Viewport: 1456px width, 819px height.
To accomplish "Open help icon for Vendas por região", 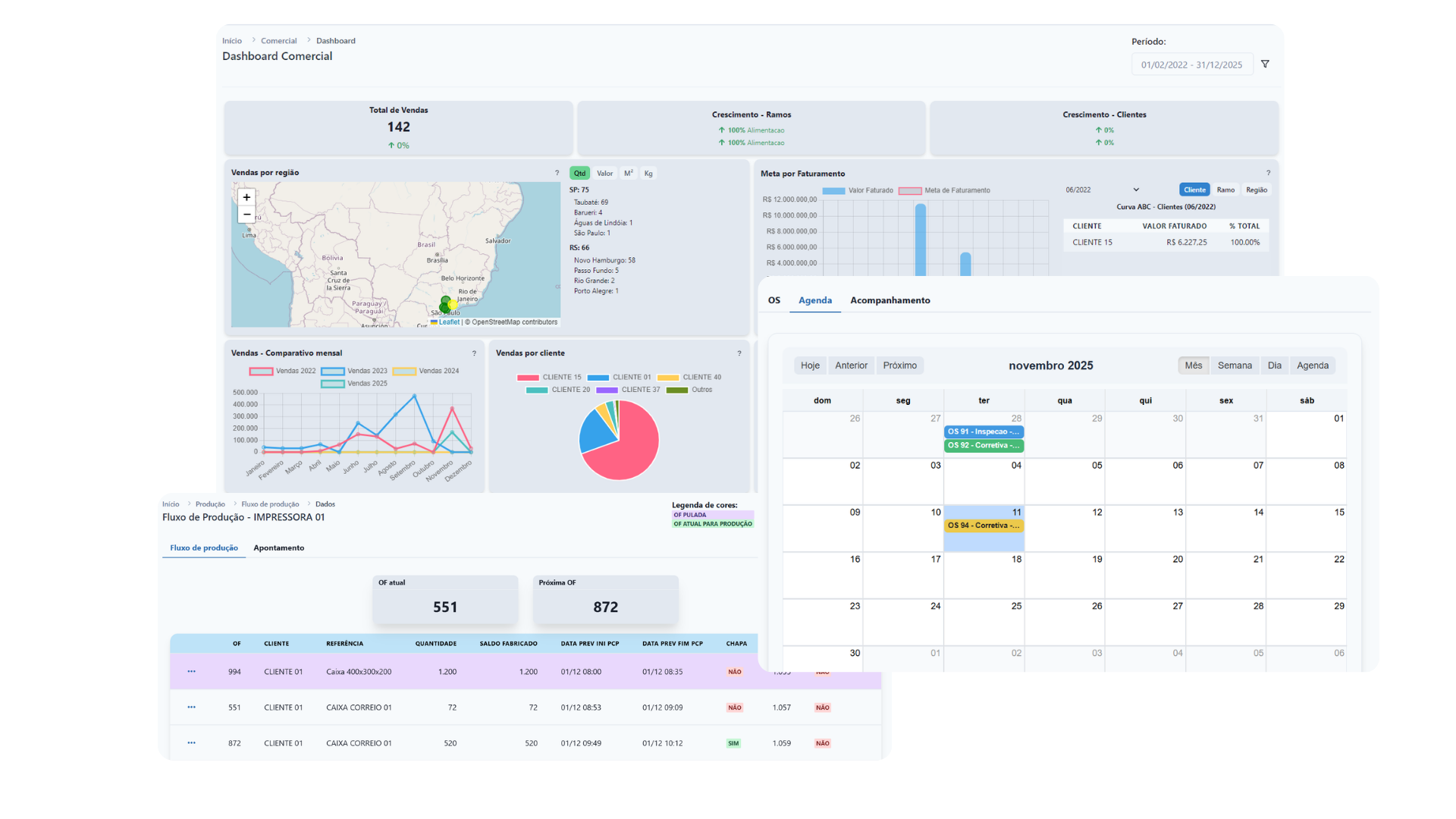I will click(x=557, y=173).
